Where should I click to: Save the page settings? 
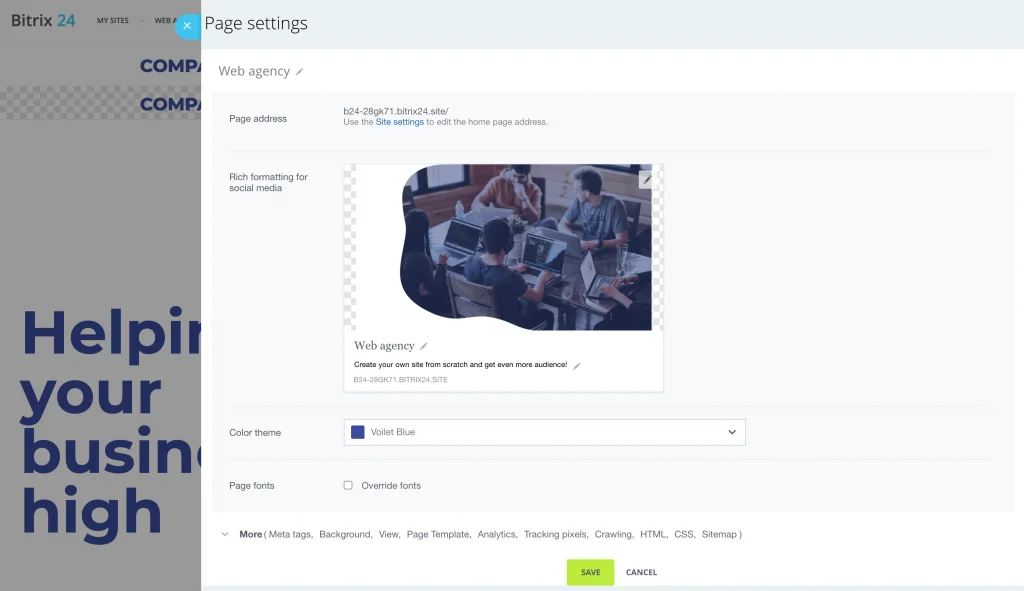click(590, 572)
